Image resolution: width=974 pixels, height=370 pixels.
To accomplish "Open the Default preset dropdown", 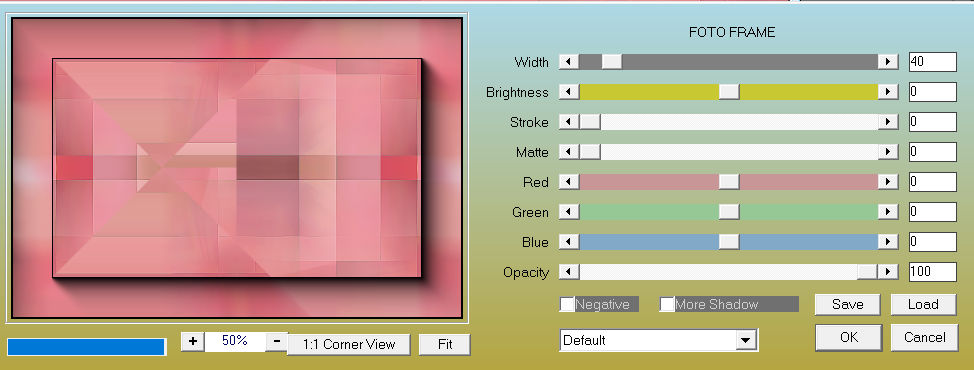I will (x=745, y=340).
